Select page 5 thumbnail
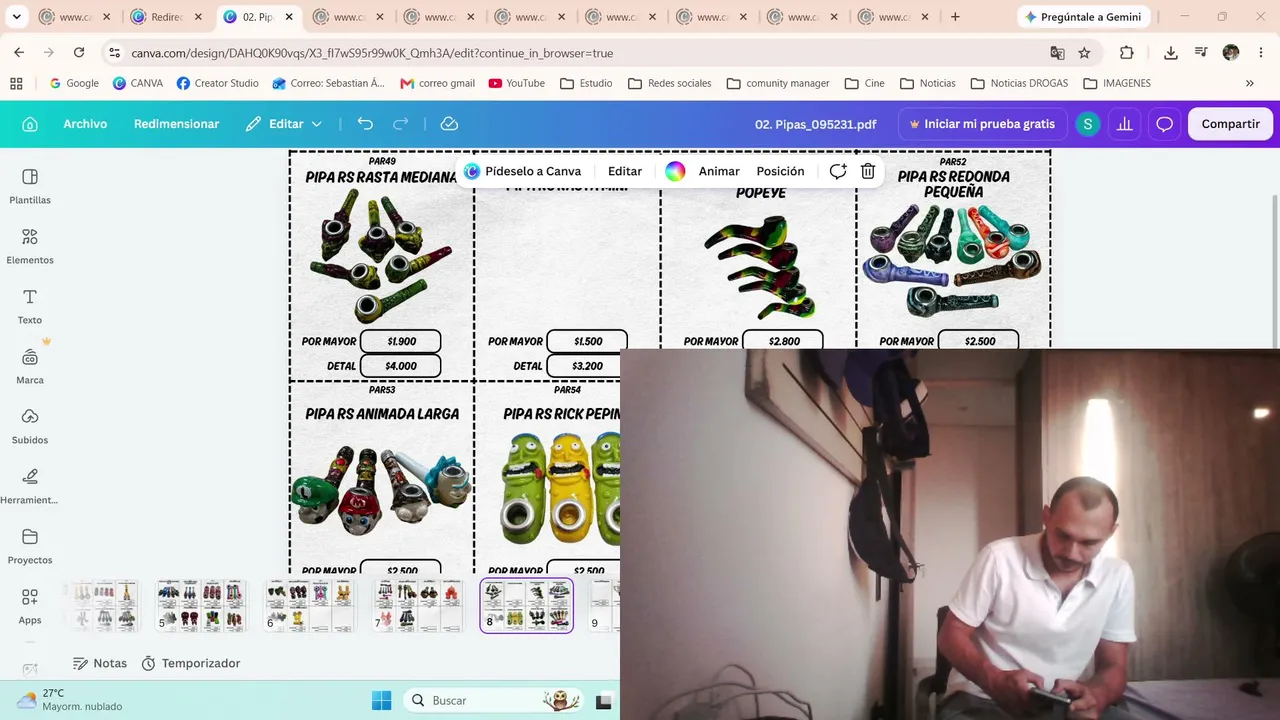This screenshot has width=1280, height=720. pos(201,606)
